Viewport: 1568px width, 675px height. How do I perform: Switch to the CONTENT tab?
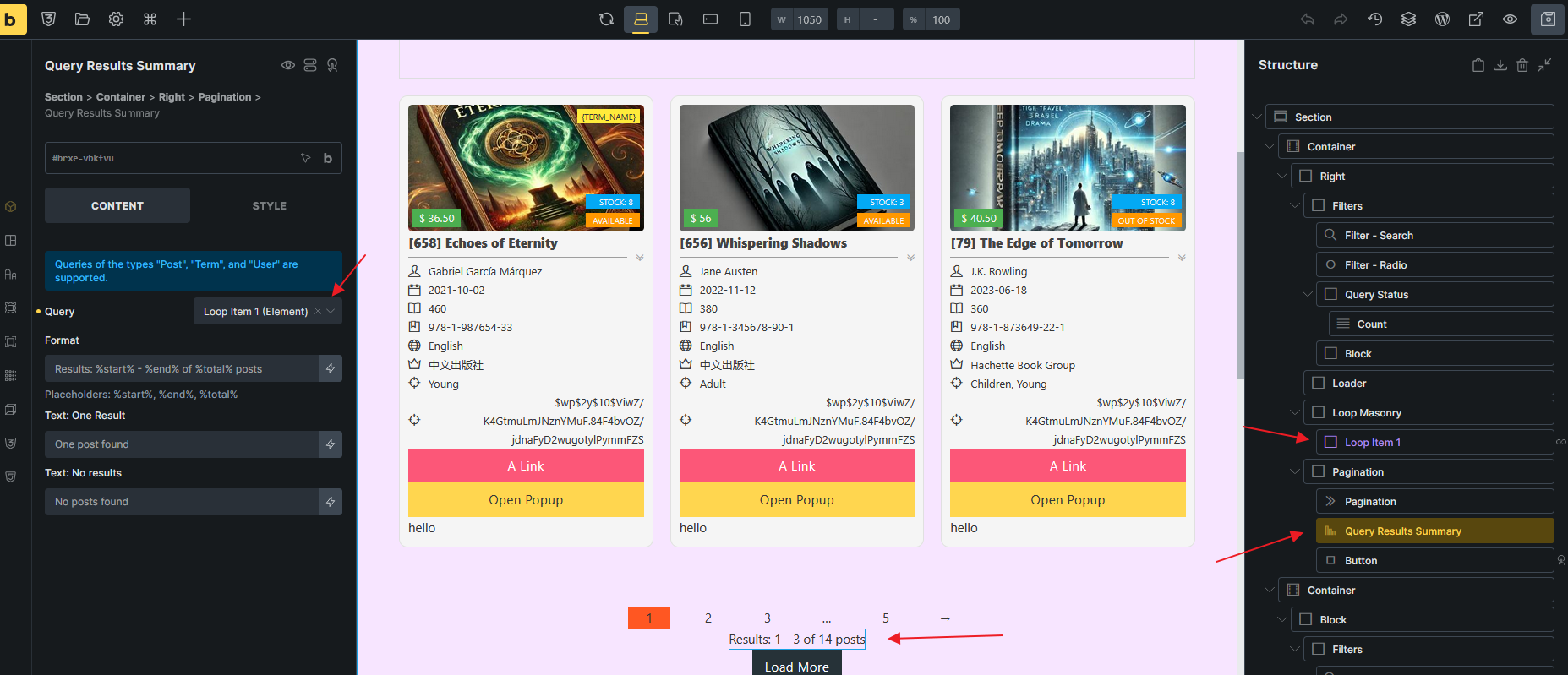[117, 205]
